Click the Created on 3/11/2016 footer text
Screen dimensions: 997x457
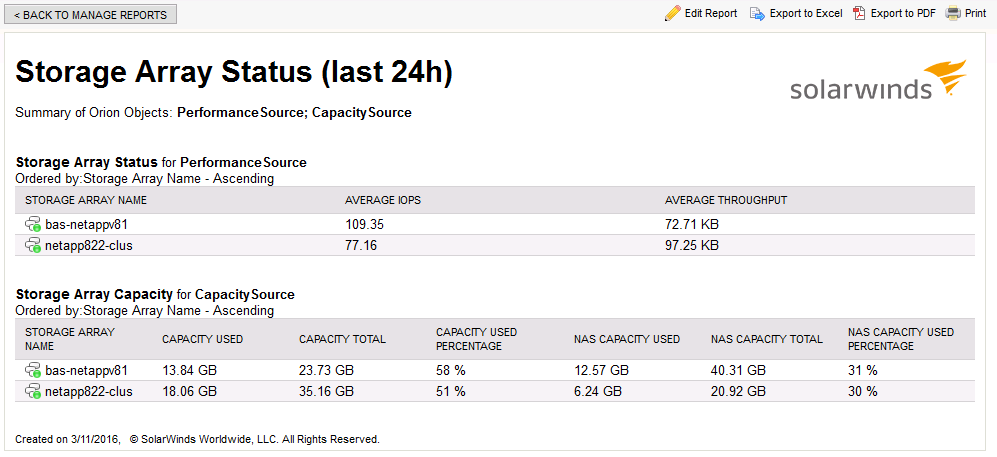click(67, 439)
